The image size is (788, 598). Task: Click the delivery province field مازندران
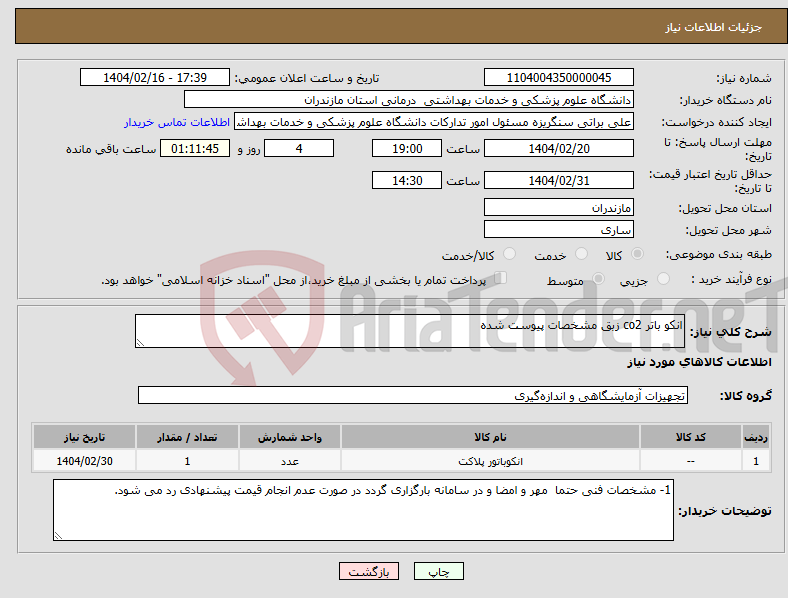pyautogui.click(x=558, y=207)
